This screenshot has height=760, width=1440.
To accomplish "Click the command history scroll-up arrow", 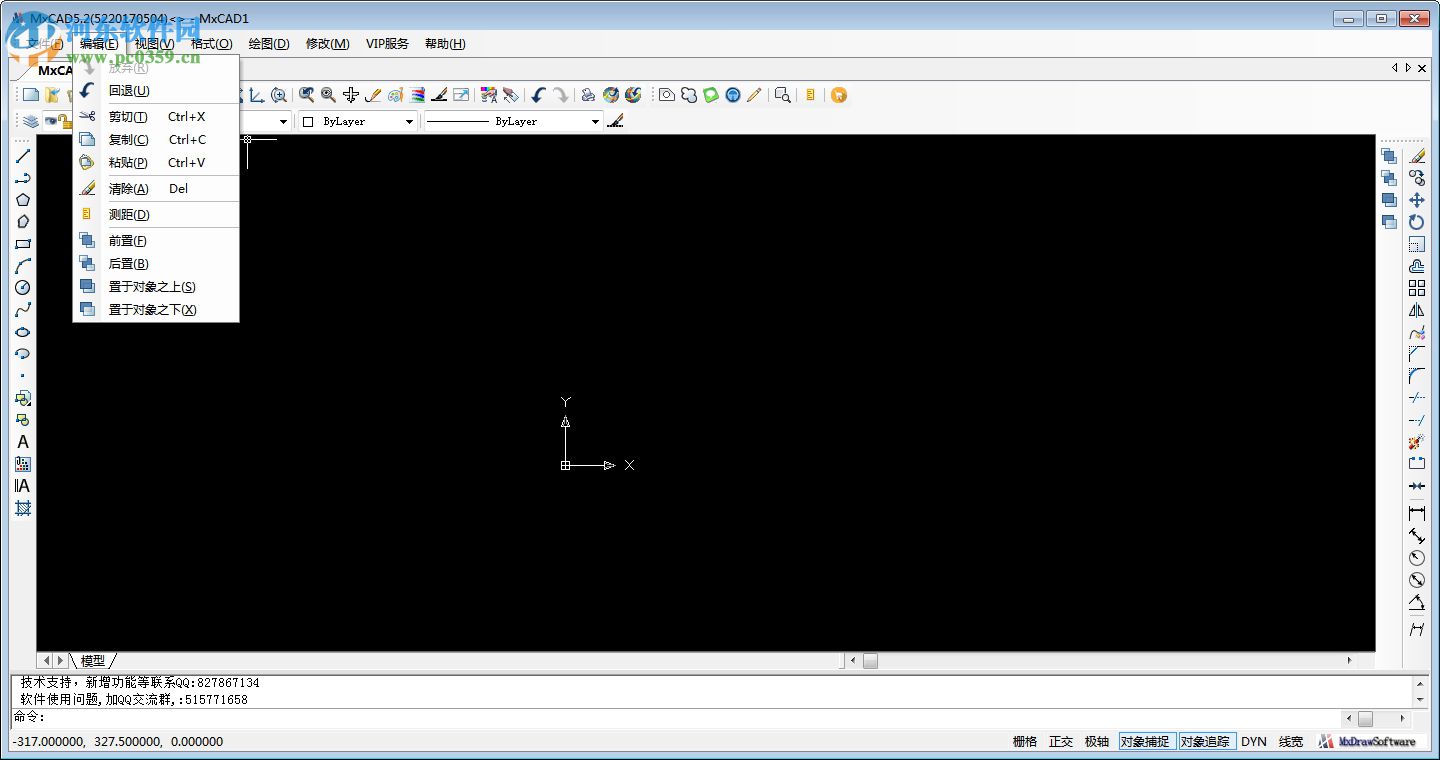I will (1420, 683).
